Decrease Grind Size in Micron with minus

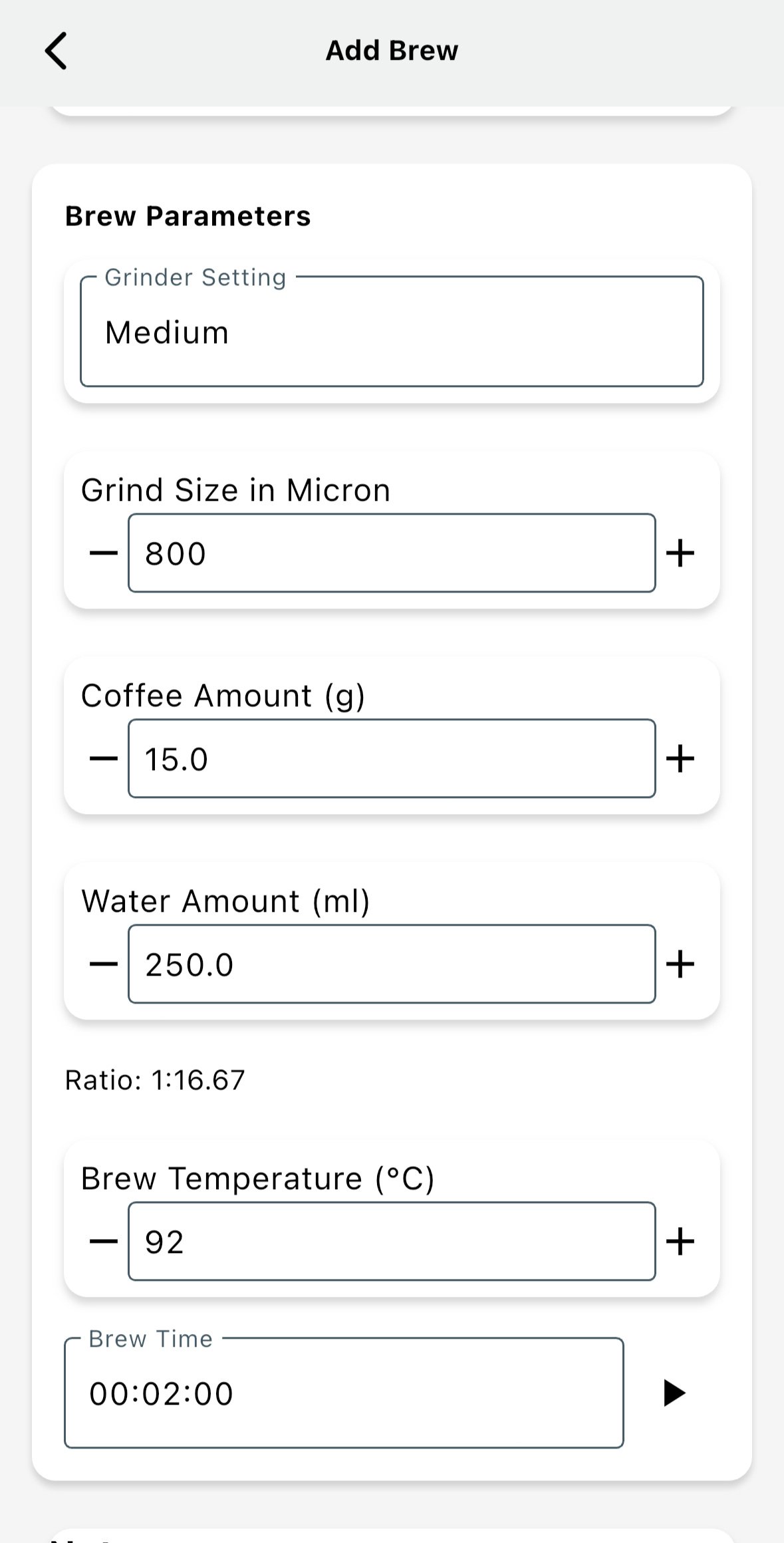(104, 553)
